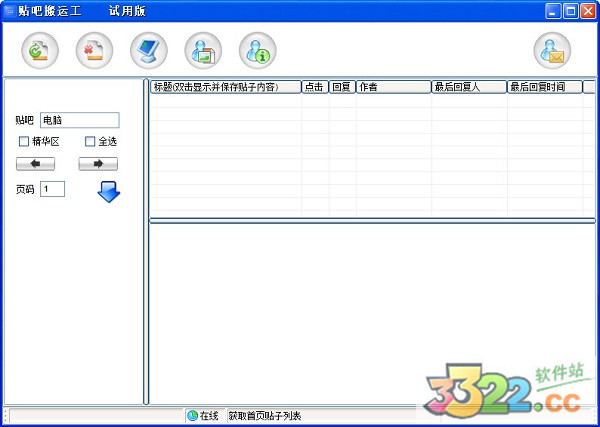Screen dimensions: 600x427
Task: Focus the 页码 page number field
Action: pyautogui.click(x=52, y=189)
